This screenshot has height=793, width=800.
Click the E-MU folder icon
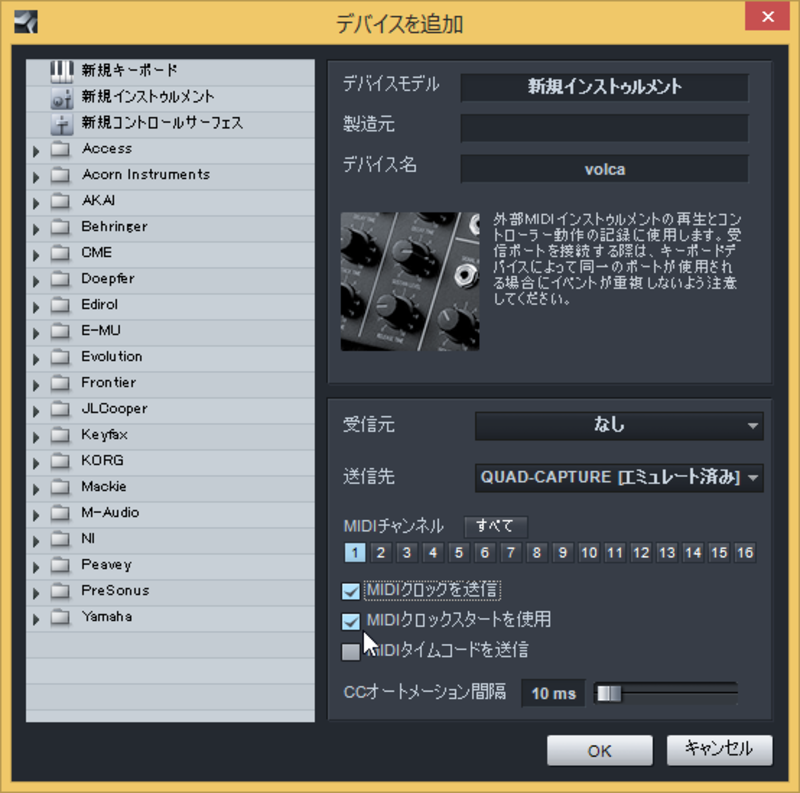tap(61, 332)
